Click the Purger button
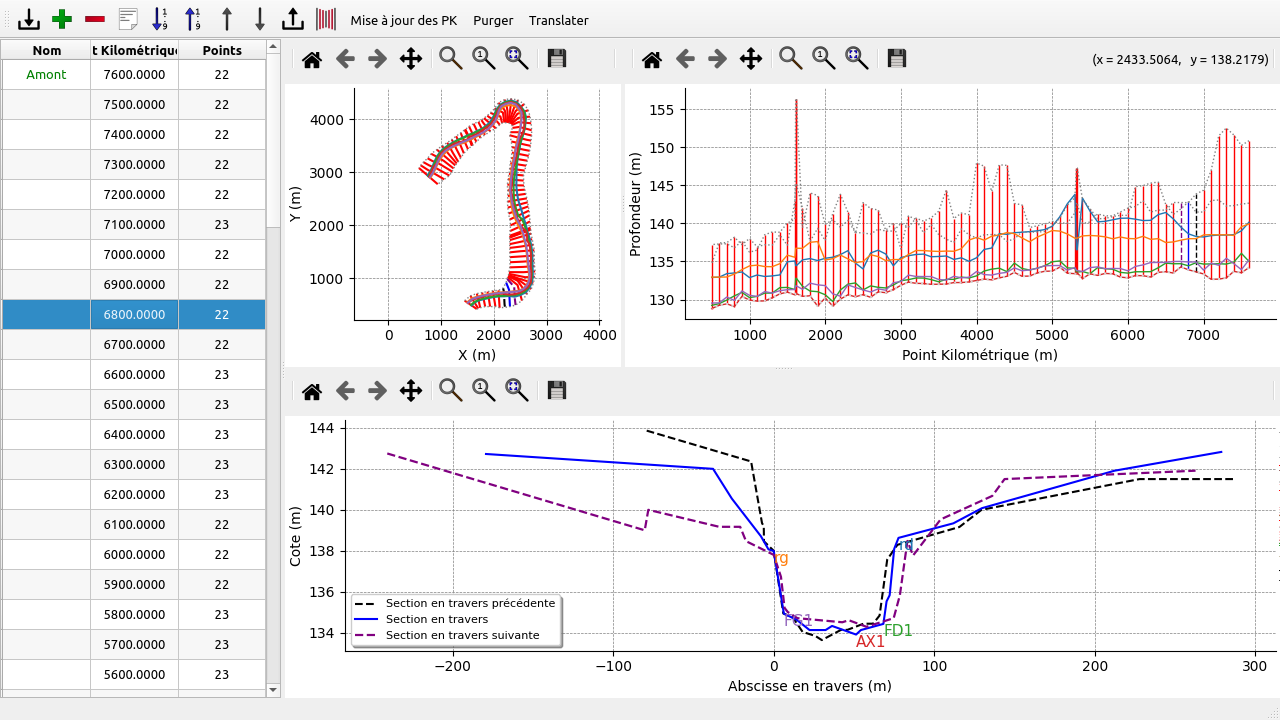1280x720 pixels. click(x=493, y=20)
